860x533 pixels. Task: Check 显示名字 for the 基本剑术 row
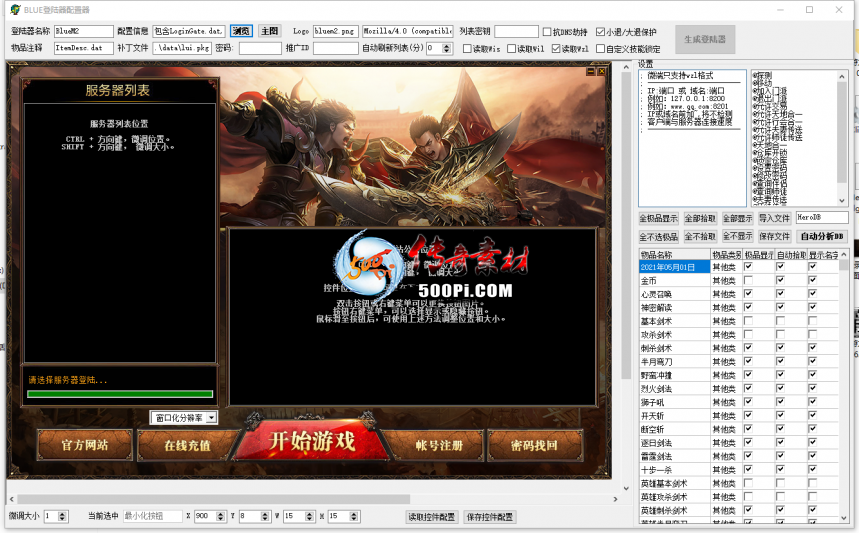coord(813,321)
